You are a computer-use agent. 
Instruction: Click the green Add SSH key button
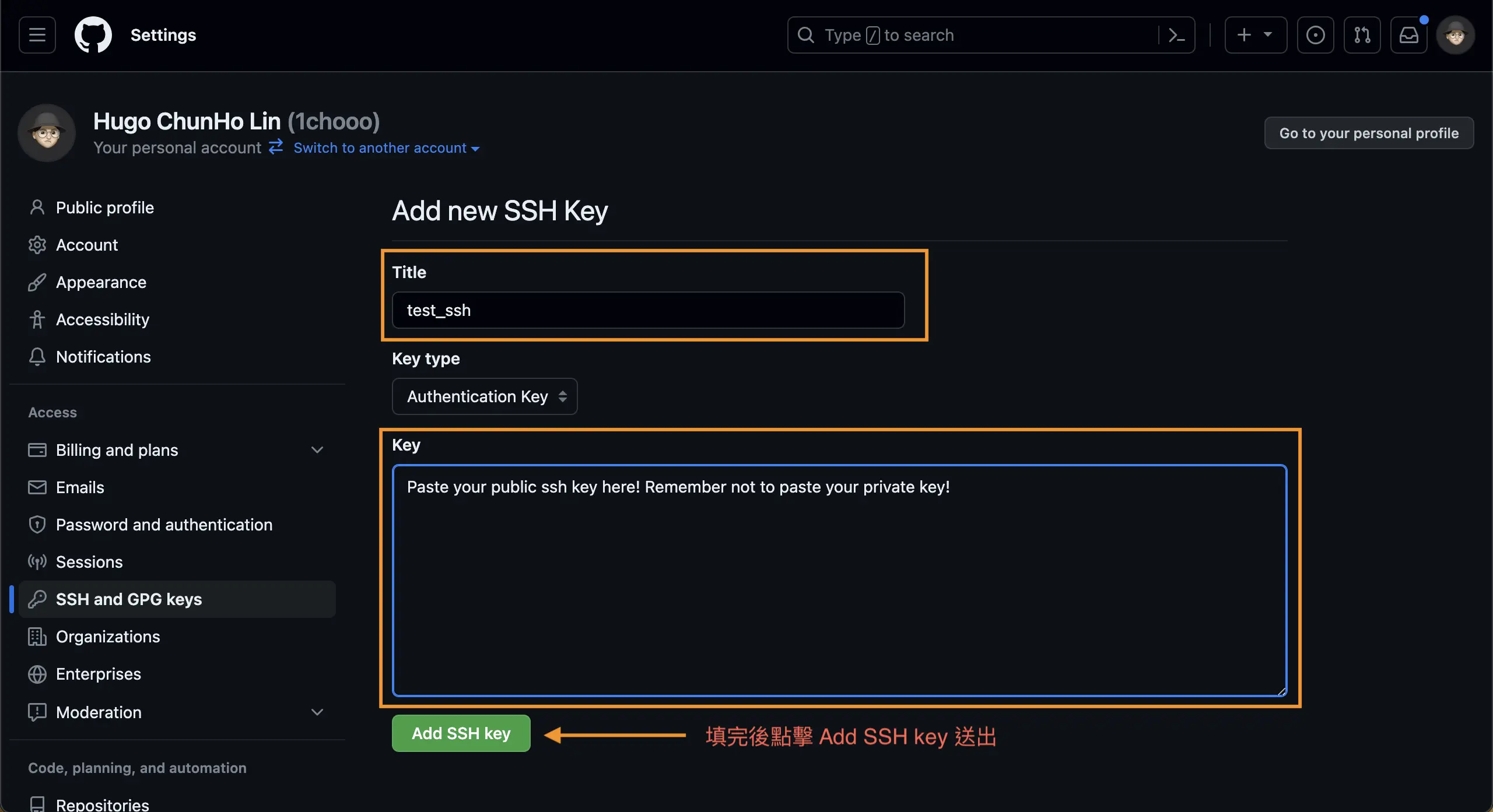[461, 733]
